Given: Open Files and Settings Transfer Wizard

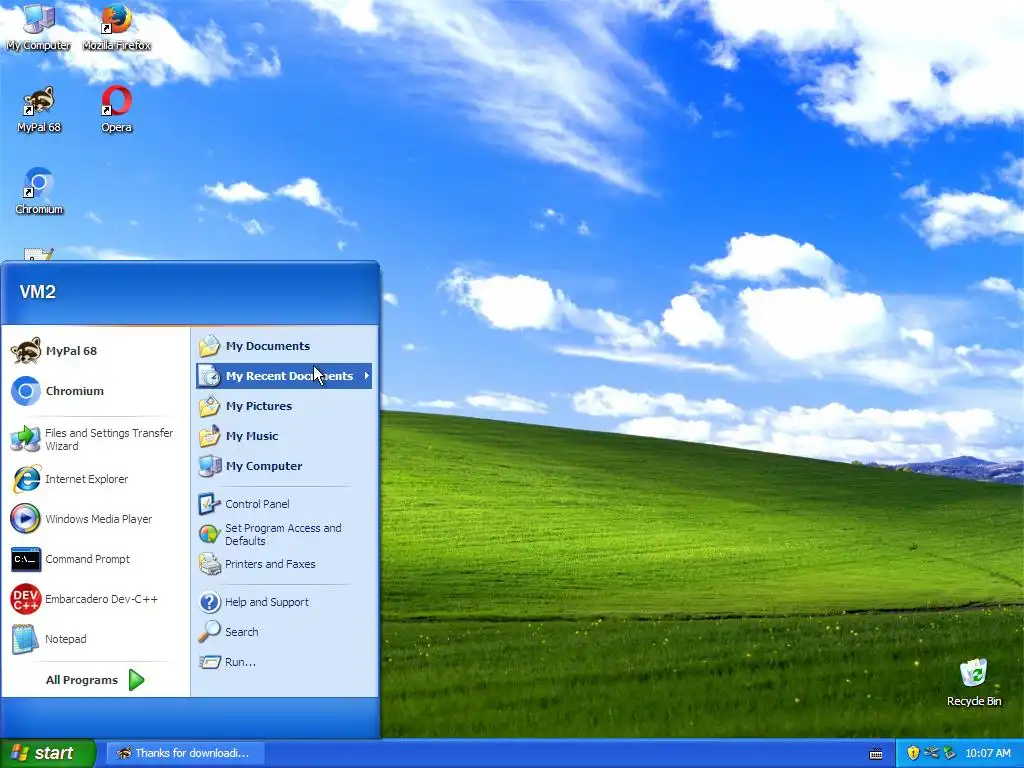Looking at the screenshot, I should [x=95, y=439].
